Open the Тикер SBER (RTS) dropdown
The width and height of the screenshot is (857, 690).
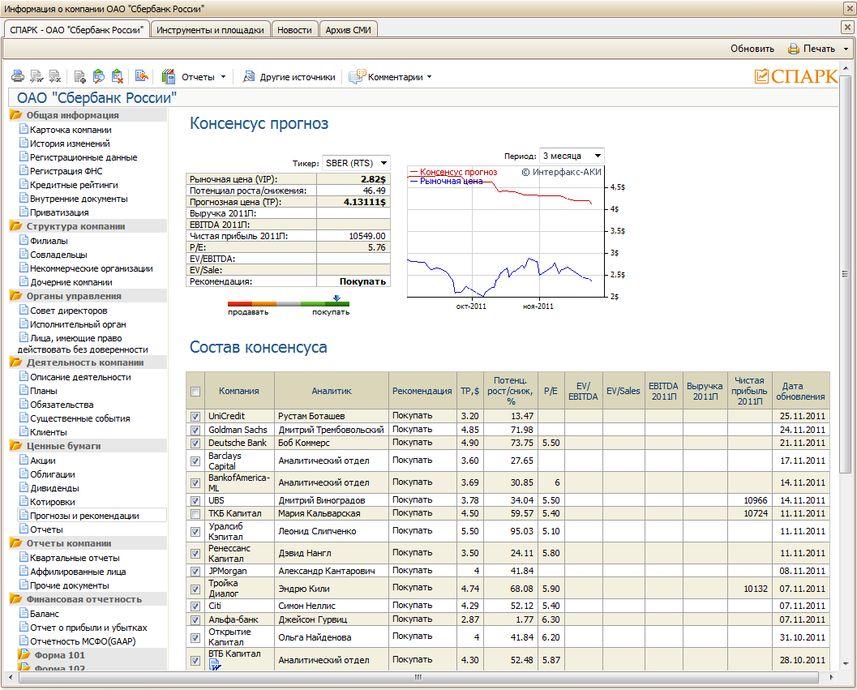(x=382, y=163)
